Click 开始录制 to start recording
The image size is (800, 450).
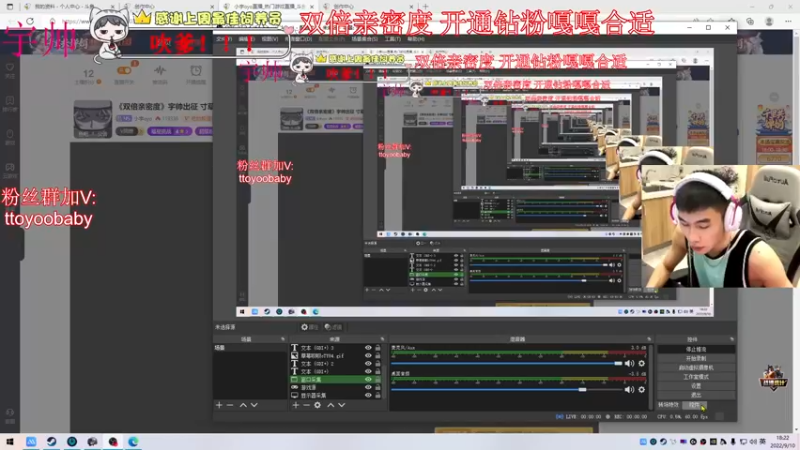coord(696,359)
